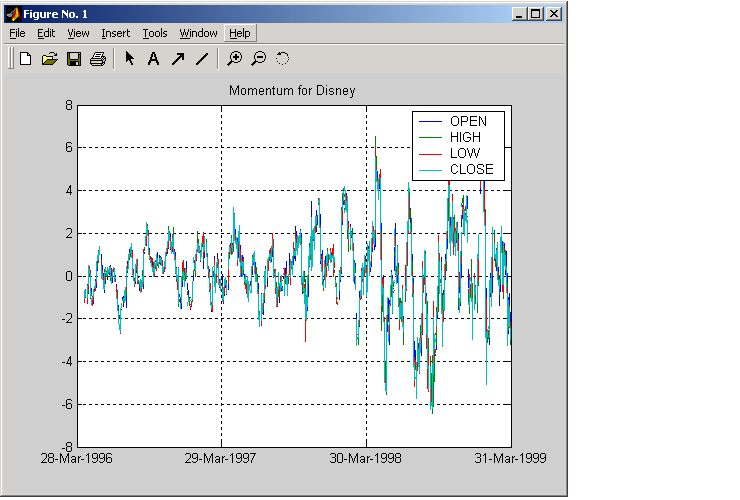Activate the Zoom In magnifier
Viewport: 740px width, 500px height.
(234, 59)
